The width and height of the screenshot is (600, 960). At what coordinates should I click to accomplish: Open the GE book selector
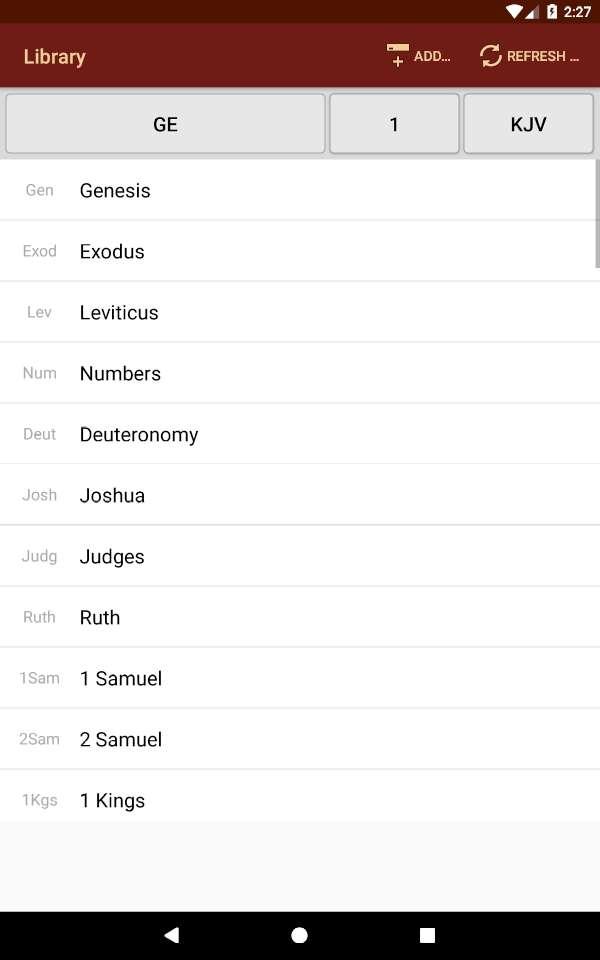165,124
